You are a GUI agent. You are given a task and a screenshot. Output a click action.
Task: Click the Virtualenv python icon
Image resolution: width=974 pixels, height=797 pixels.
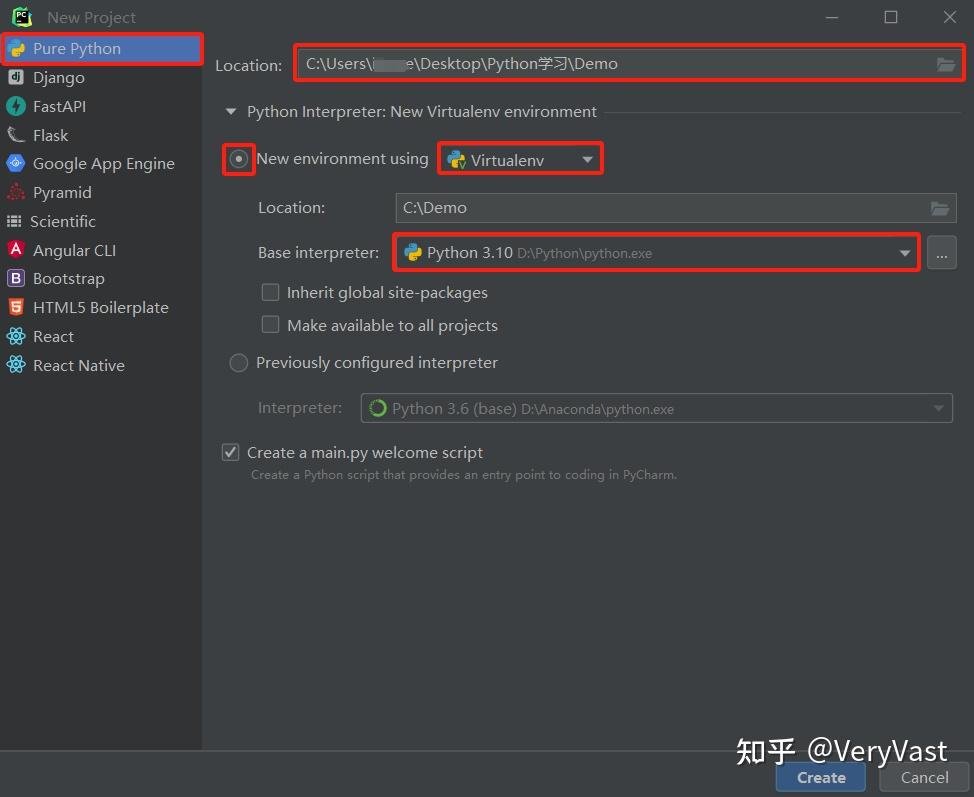click(x=457, y=160)
